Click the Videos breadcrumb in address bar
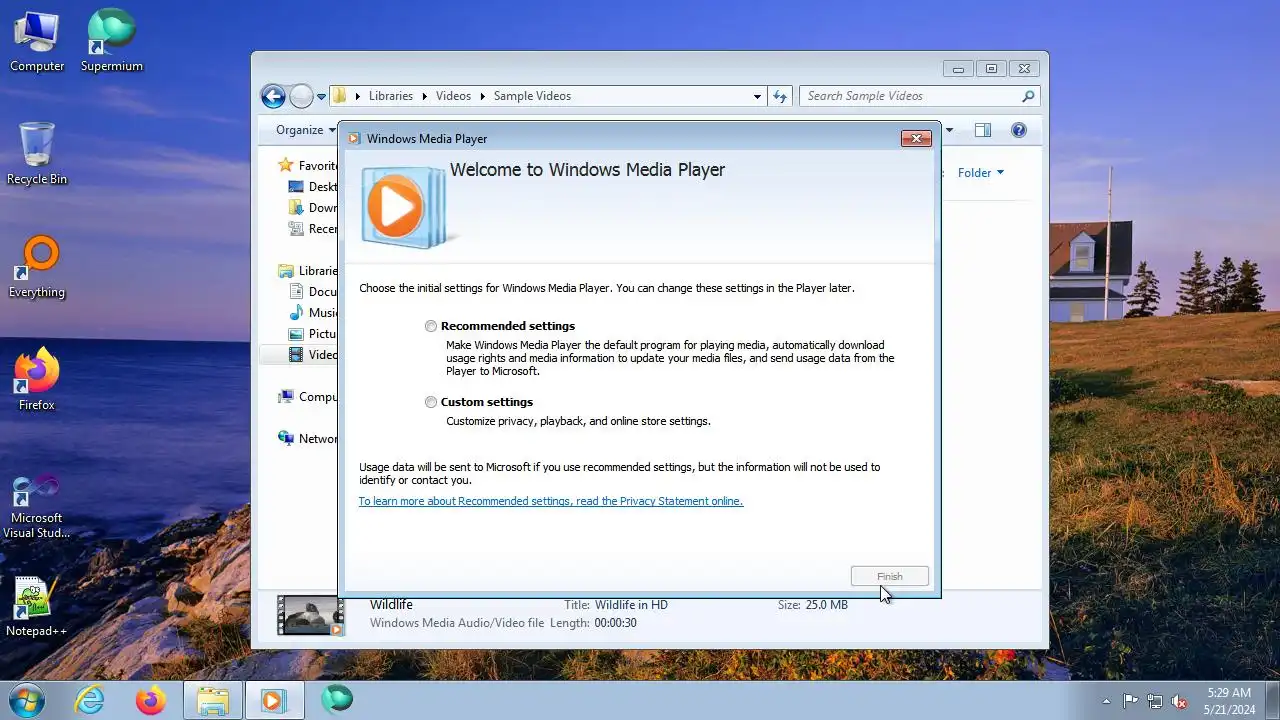 [x=453, y=96]
